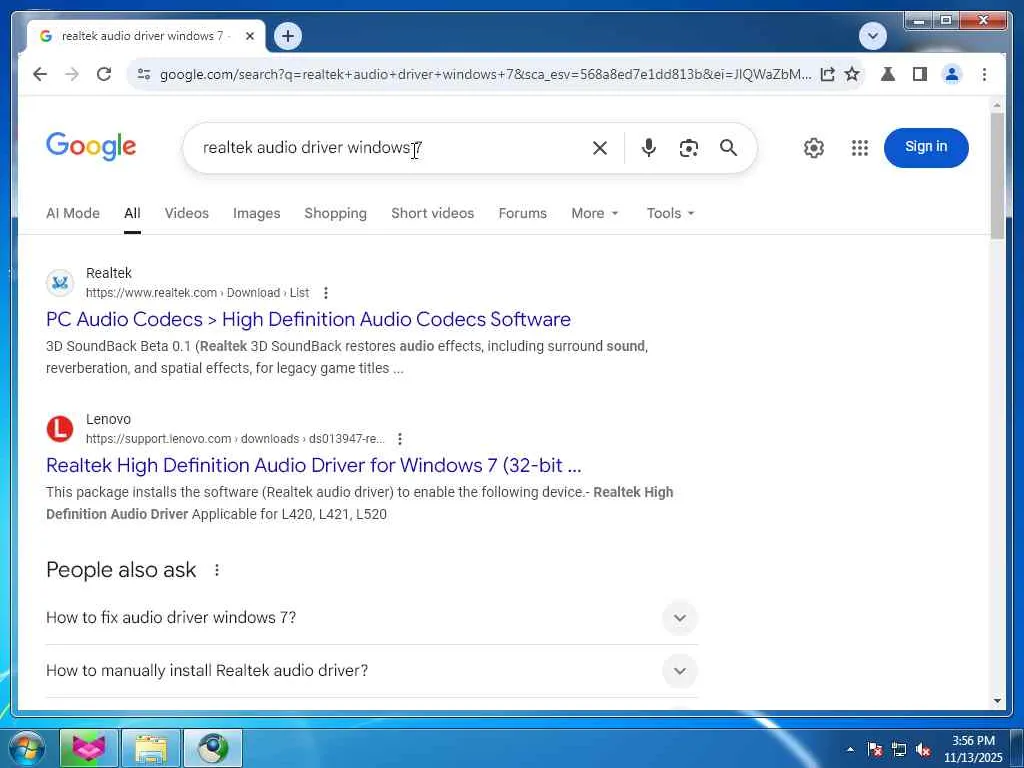Open the Tools dropdown
This screenshot has height=768, width=1024.
(670, 214)
